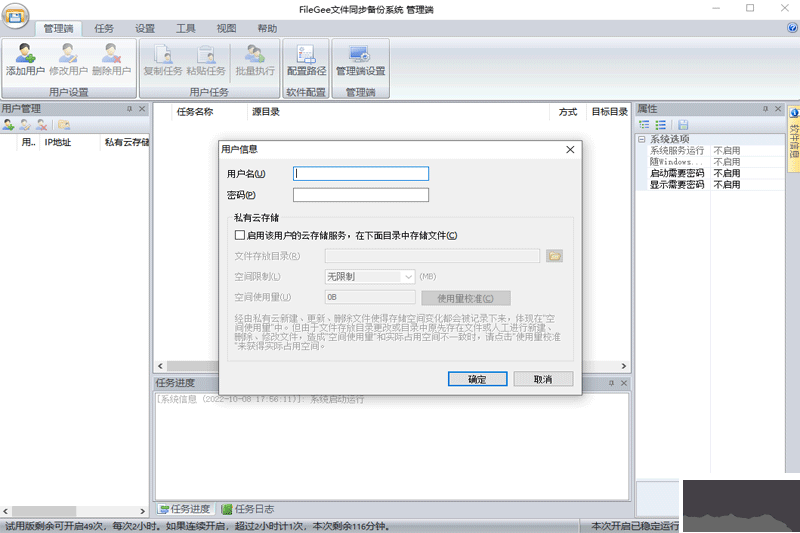This screenshot has width=800, height=533.
Task: Click right arrow of task list scrollbar
Action: pos(623,366)
